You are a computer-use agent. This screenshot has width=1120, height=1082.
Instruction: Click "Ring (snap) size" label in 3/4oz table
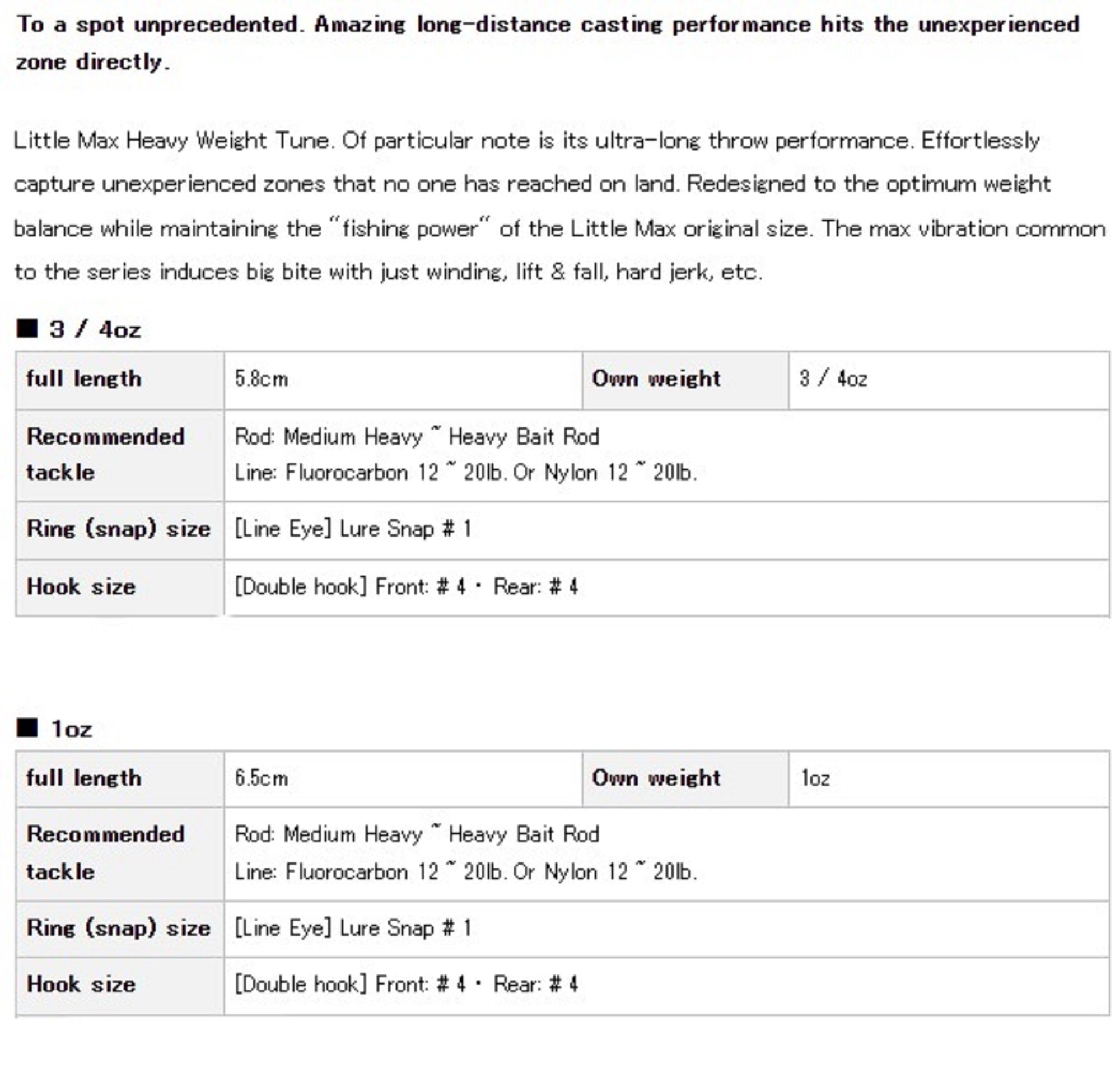118,529
